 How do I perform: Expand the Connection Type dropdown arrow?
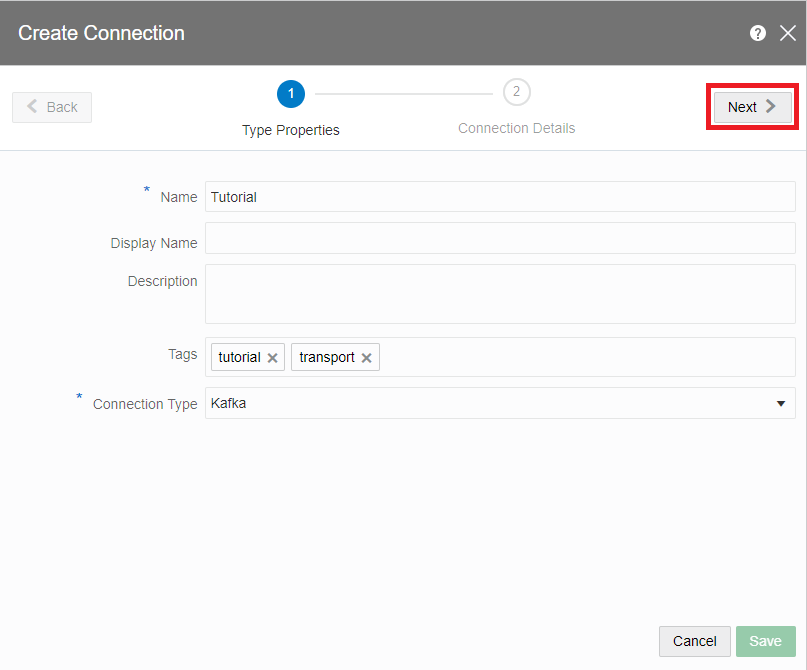[780, 403]
